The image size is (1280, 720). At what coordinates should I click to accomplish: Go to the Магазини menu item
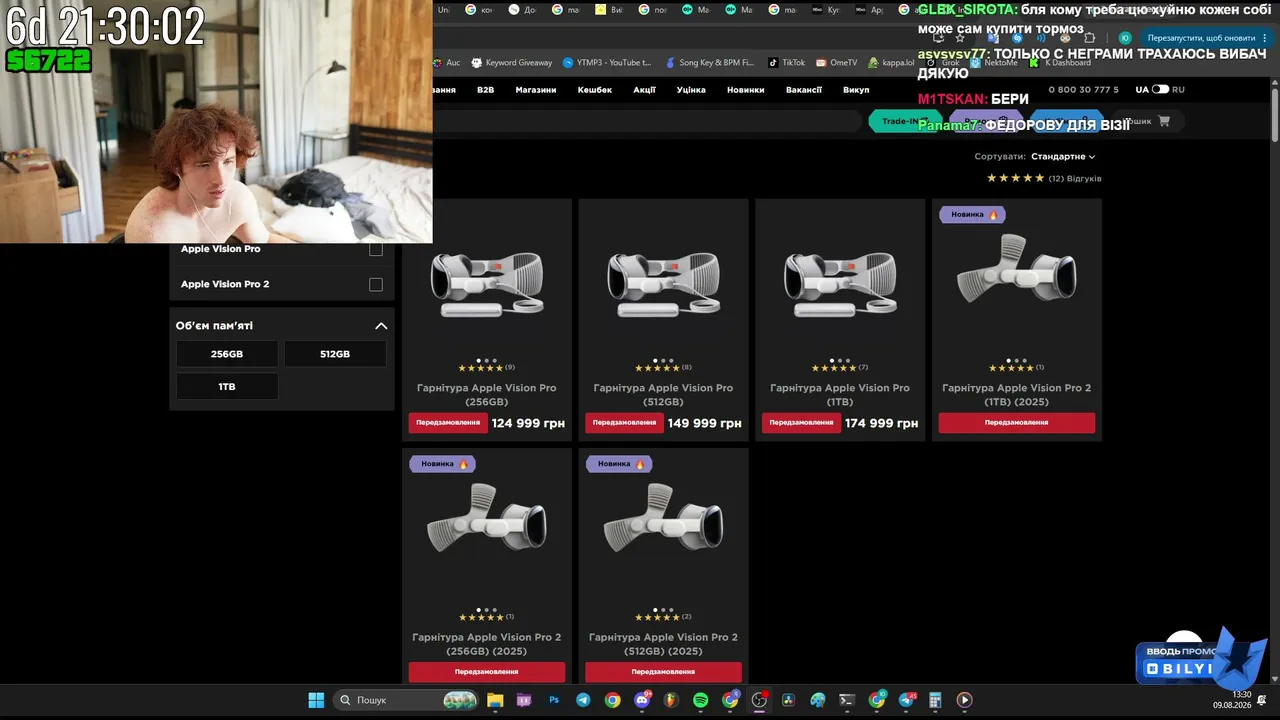click(536, 90)
